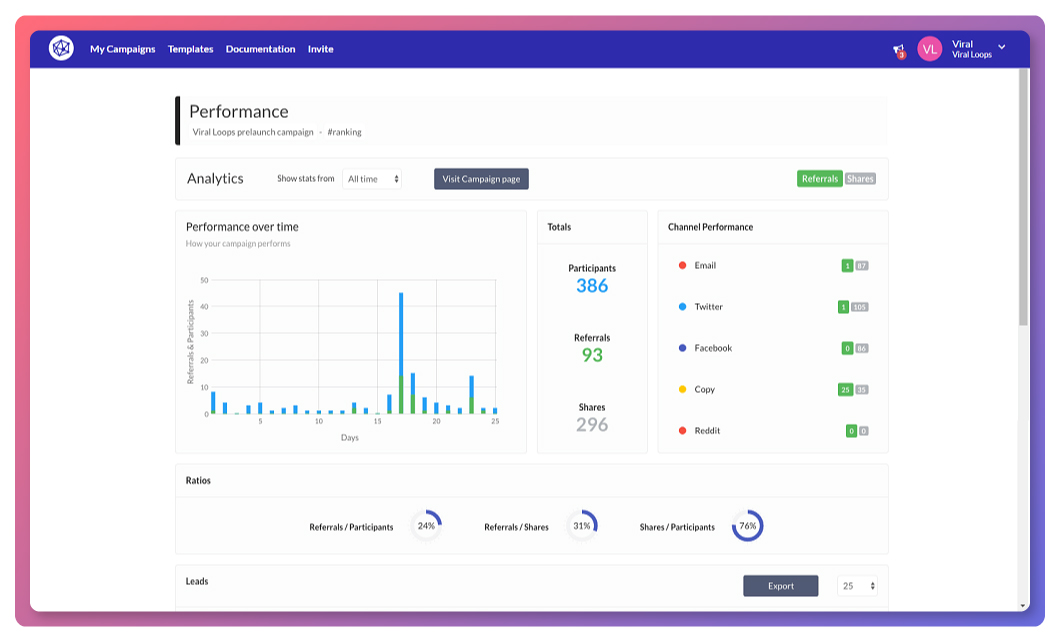Screen dimensions: 1060x641
Task: Click the #ranking campaign tag
Action: (344, 132)
